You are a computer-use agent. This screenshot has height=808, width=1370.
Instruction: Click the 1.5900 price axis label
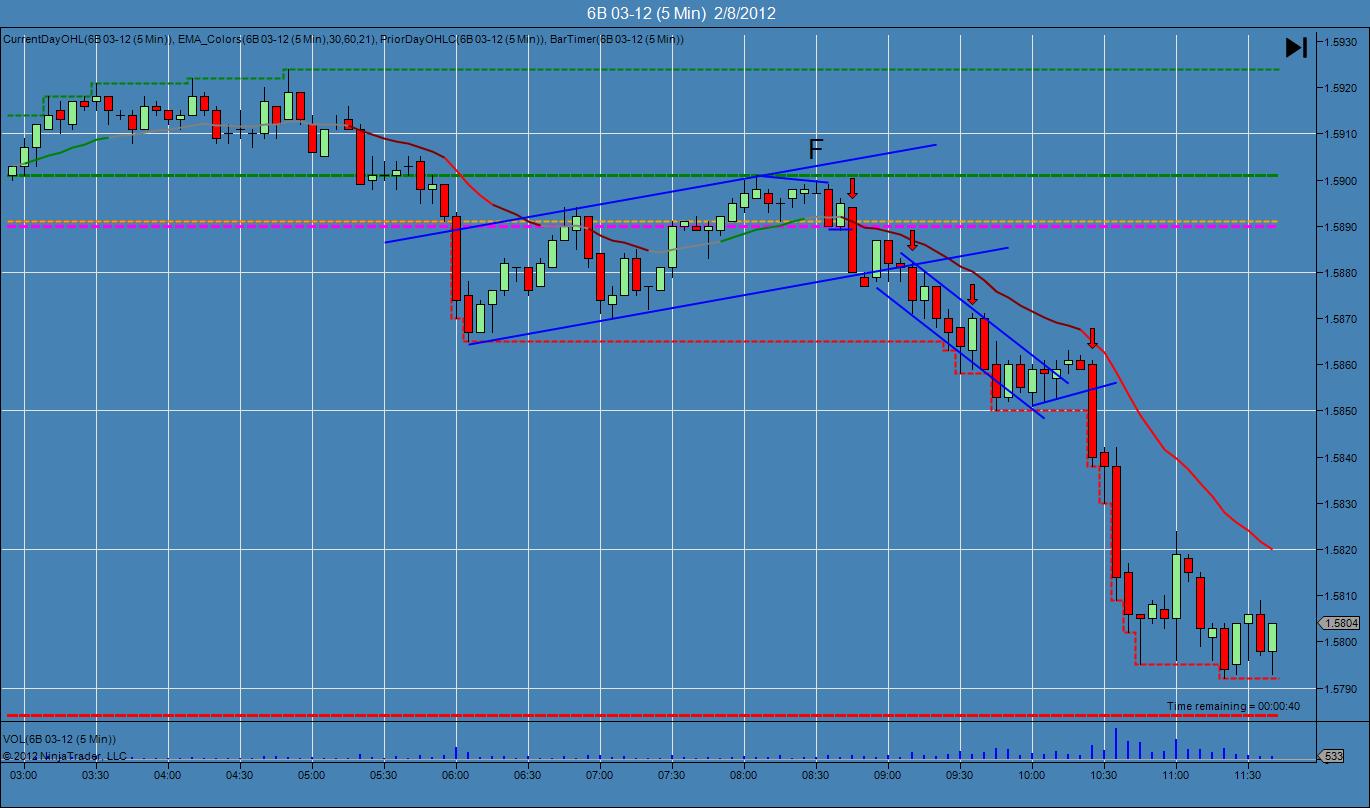1341,181
